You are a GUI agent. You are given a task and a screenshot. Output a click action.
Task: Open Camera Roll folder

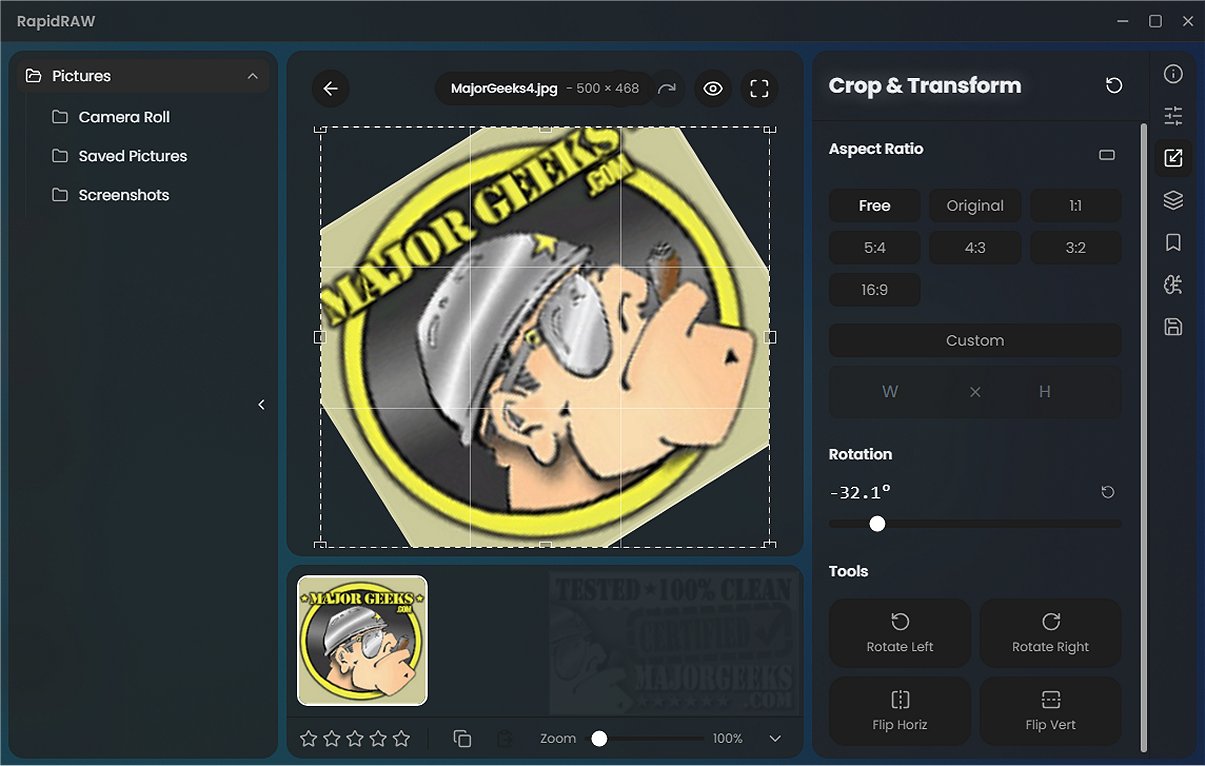(124, 117)
